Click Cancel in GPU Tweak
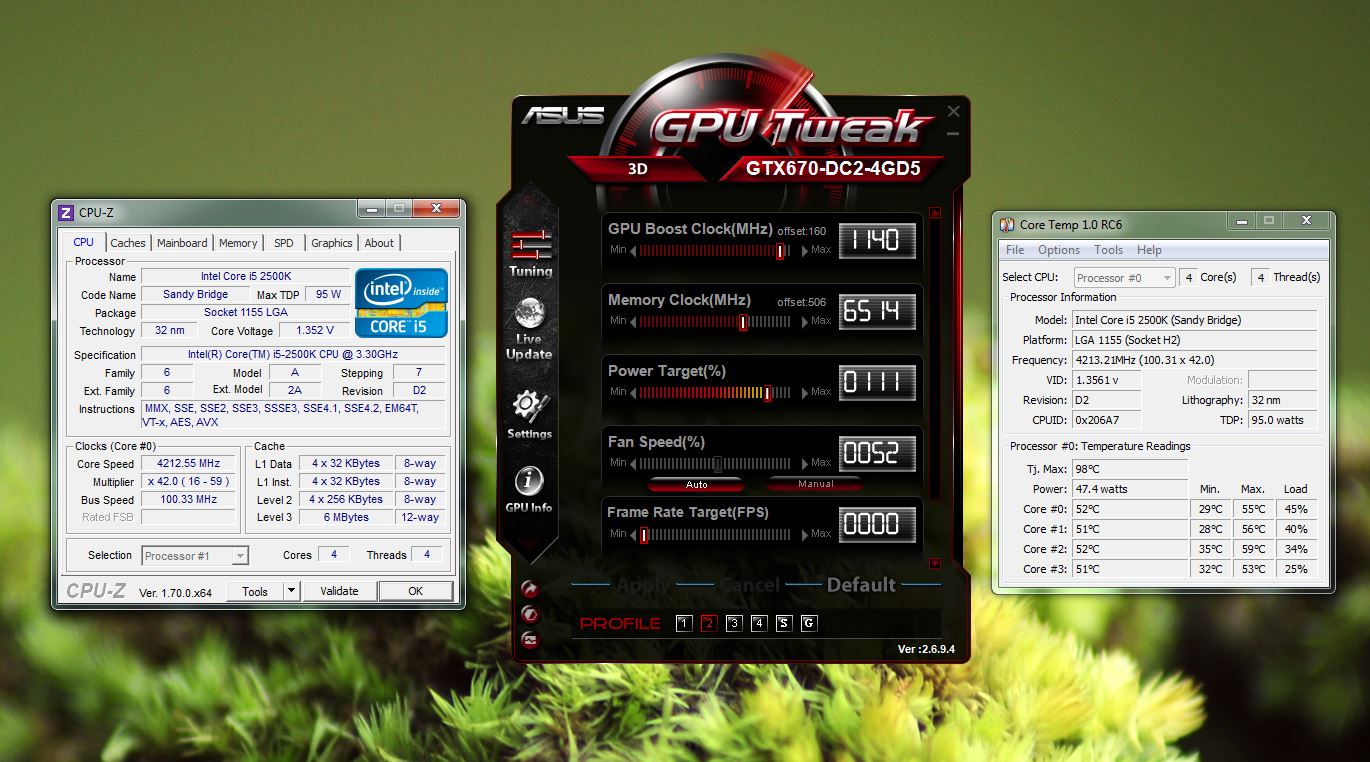The width and height of the screenshot is (1370, 762). (x=749, y=585)
